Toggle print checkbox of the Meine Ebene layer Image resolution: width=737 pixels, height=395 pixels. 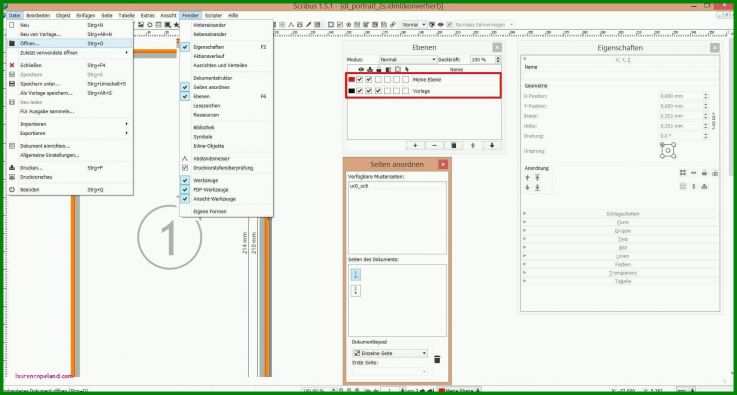click(369, 79)
